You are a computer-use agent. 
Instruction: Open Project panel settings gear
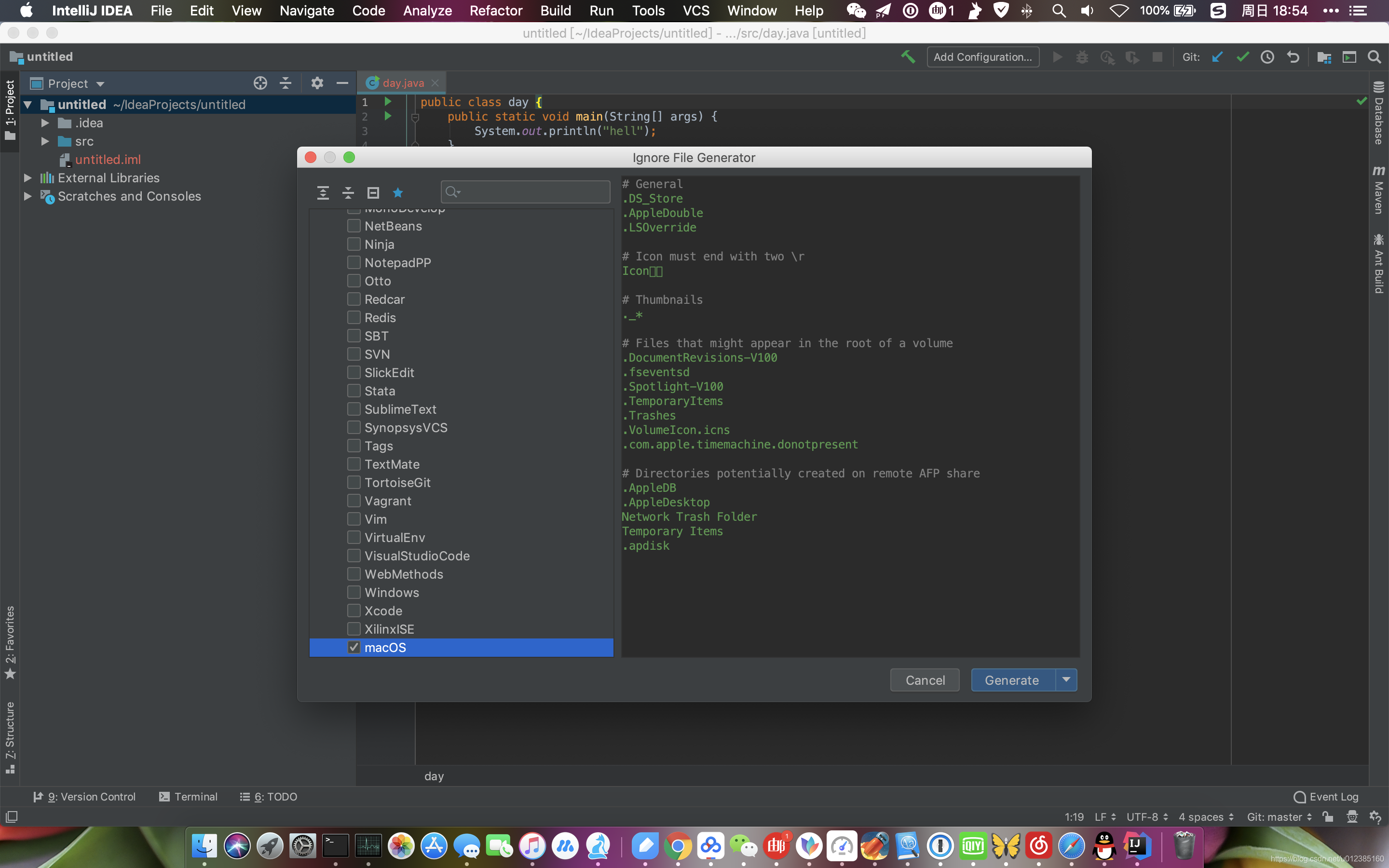click(x=317, y=83)
